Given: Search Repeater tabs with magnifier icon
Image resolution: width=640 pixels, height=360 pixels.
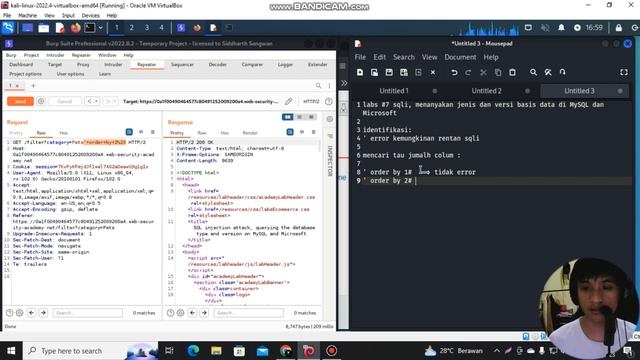Looking at the screenshot, I should 318,86.
